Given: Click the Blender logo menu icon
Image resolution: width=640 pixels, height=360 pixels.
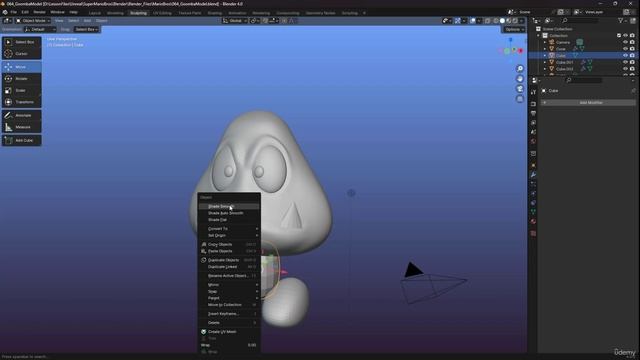Looking at the screenshot, I should click(5, 12).
